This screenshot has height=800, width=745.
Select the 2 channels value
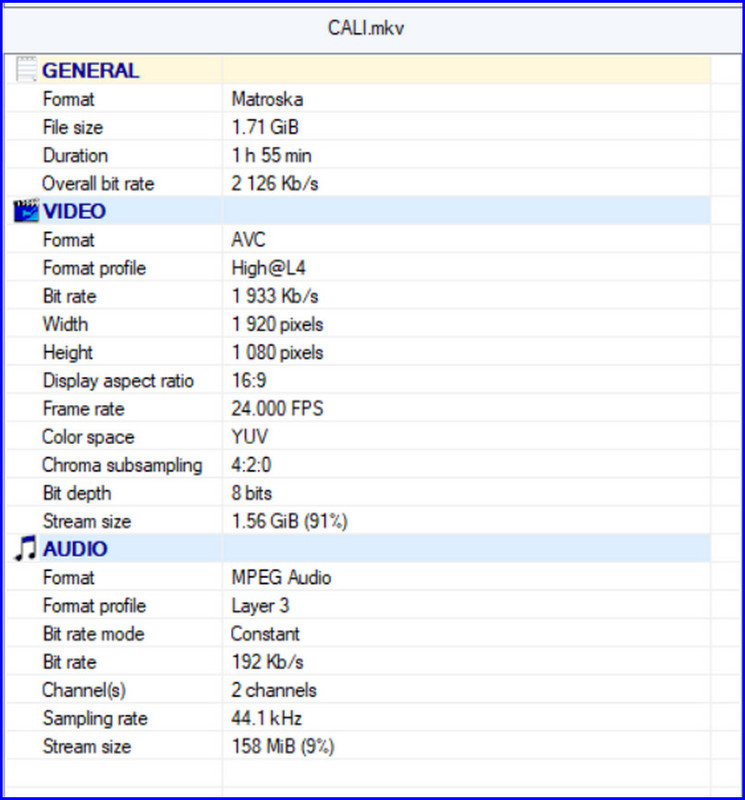(274, 690)
